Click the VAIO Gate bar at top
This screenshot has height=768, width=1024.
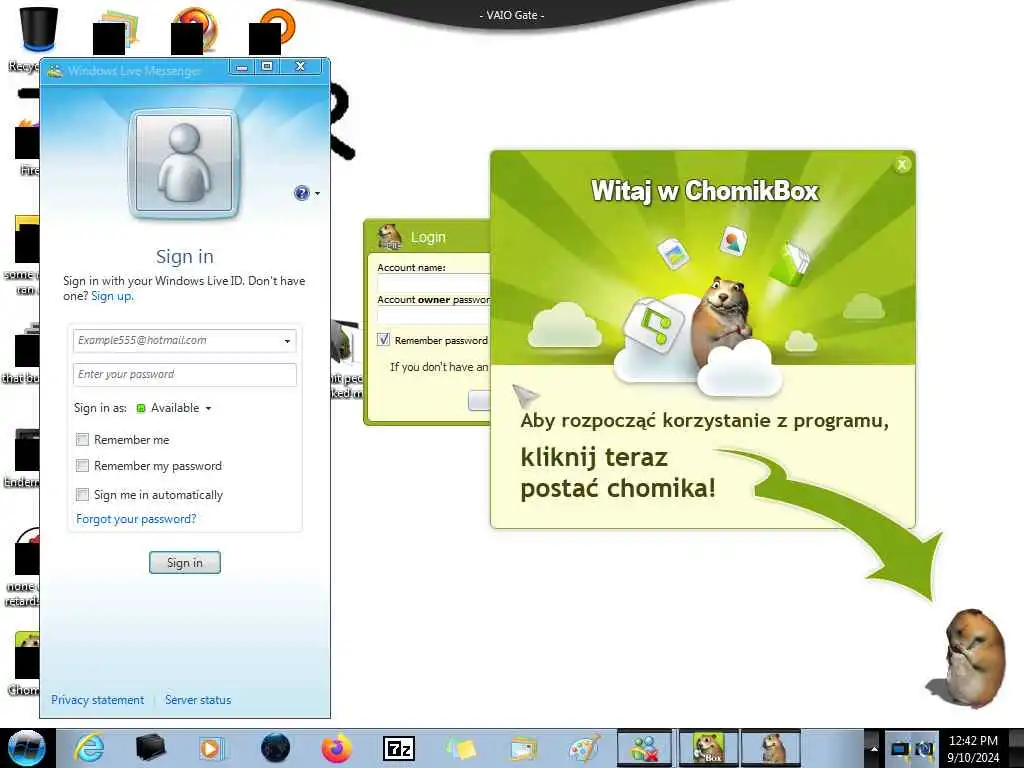click(x=512, y=15)
